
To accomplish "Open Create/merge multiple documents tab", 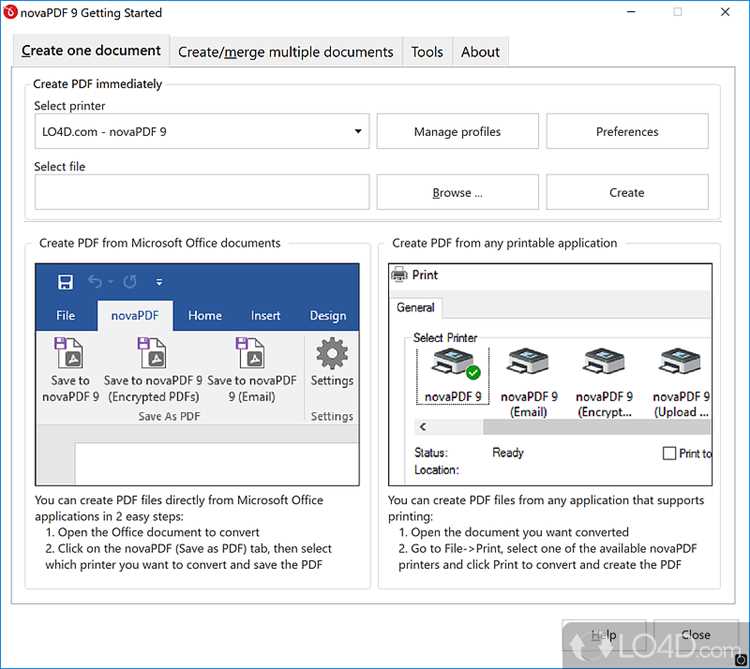I will click(x=286, y=52).
